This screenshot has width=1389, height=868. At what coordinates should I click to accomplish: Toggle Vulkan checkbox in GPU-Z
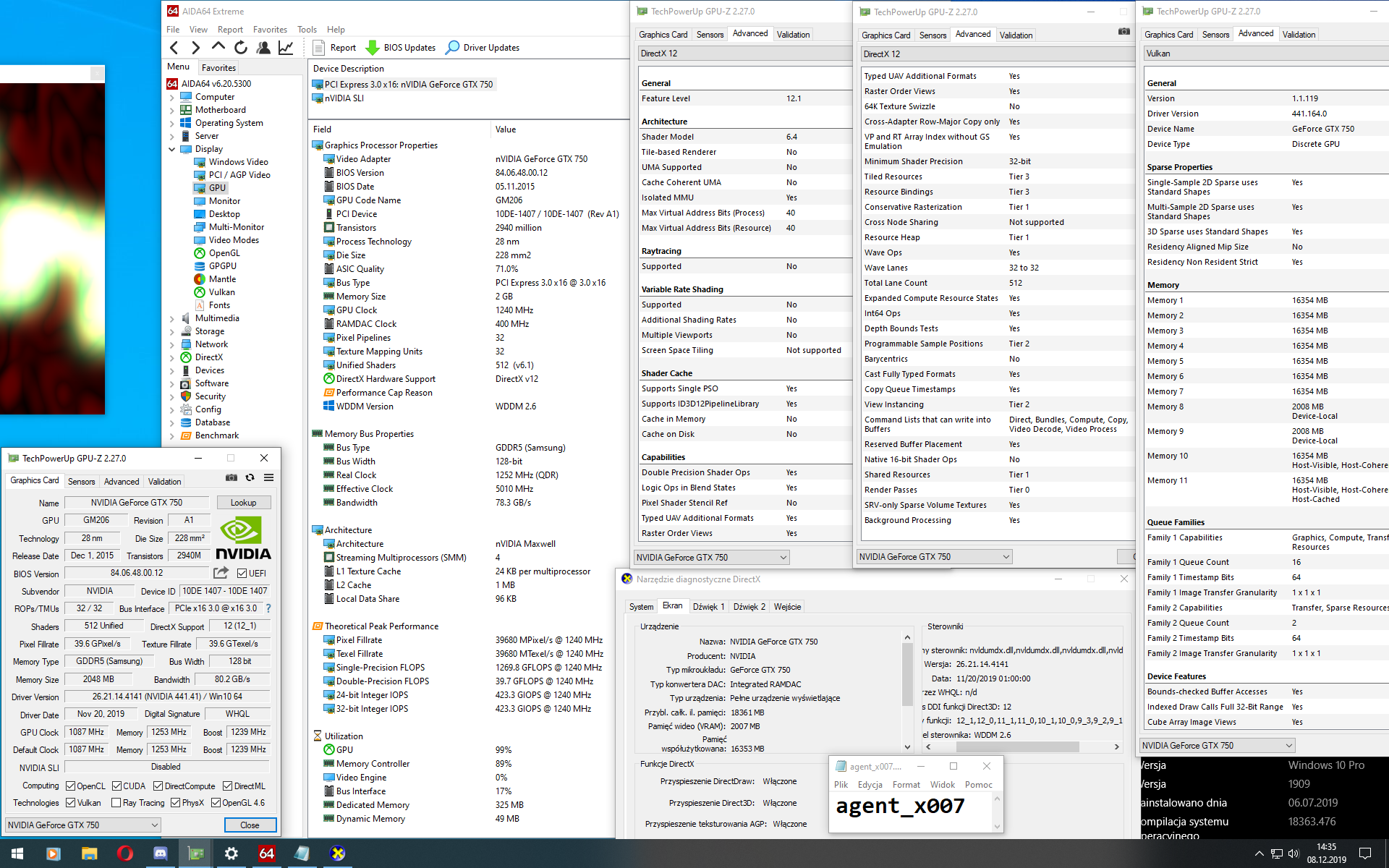click(x=70, y=803)
